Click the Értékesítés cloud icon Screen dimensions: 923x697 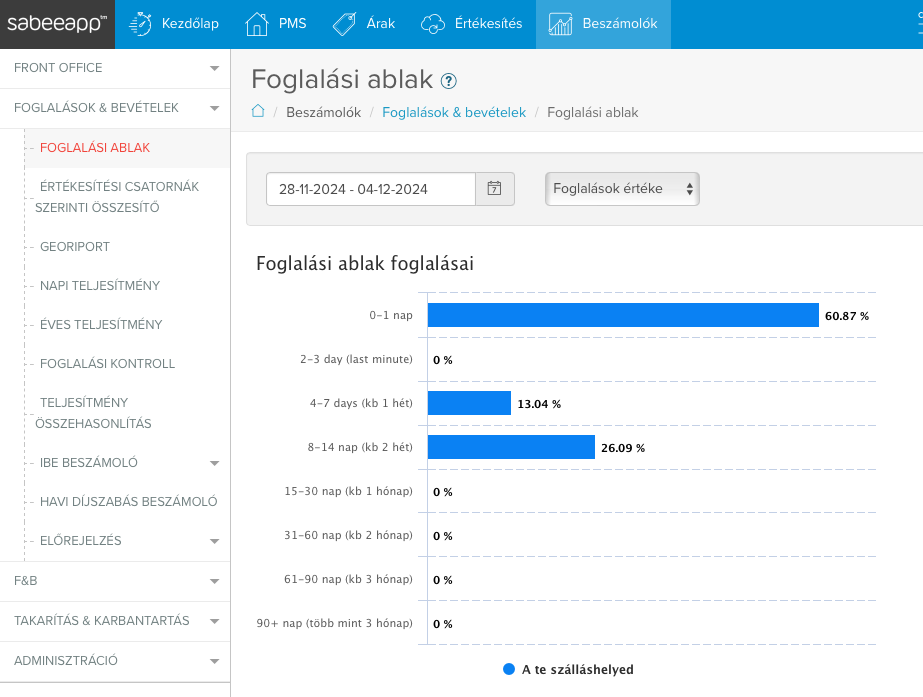[x=433, y=24]
